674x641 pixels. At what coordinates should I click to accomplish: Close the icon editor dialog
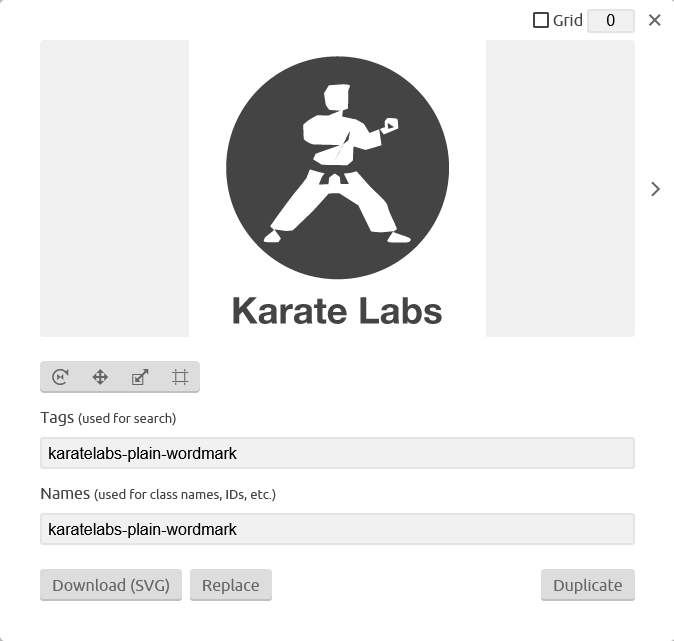pyautogui.click(x=655, y=20)
